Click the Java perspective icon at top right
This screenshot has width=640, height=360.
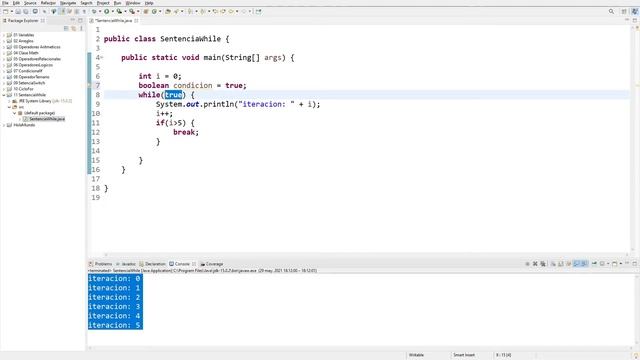(634, 11)
